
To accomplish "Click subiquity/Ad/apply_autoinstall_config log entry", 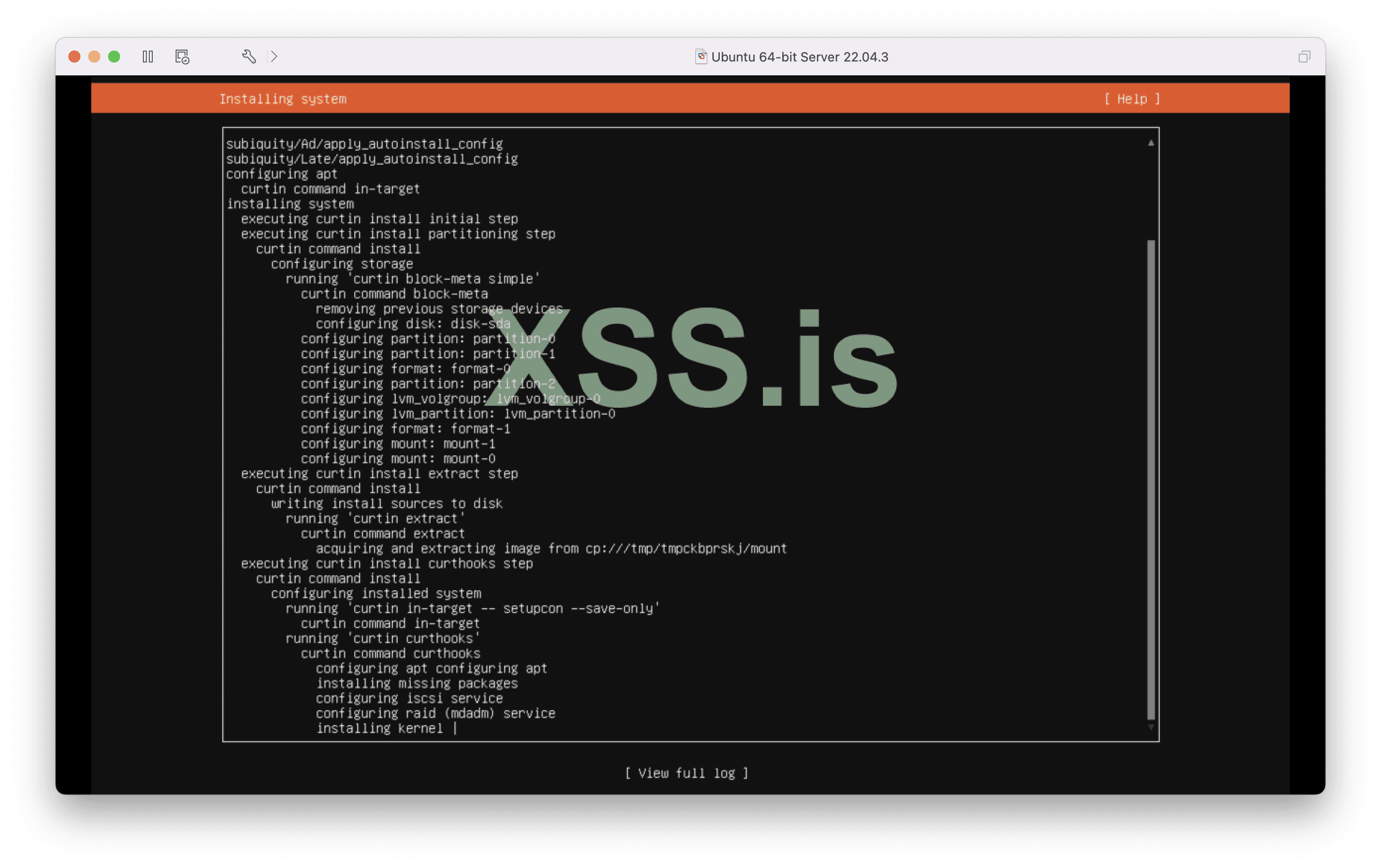I will 364,144.
